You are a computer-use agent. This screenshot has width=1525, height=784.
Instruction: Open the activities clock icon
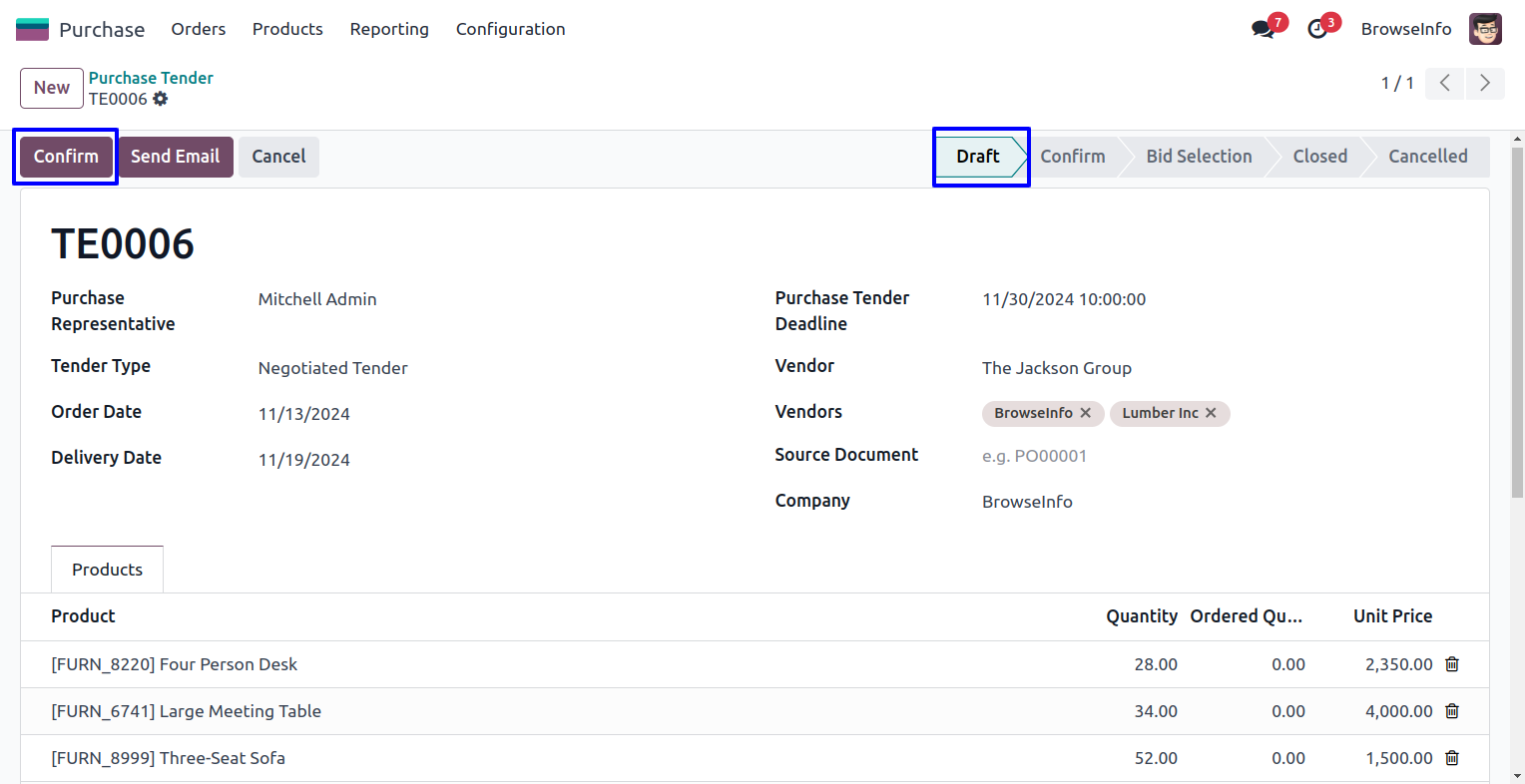(x=1317, y=29)
